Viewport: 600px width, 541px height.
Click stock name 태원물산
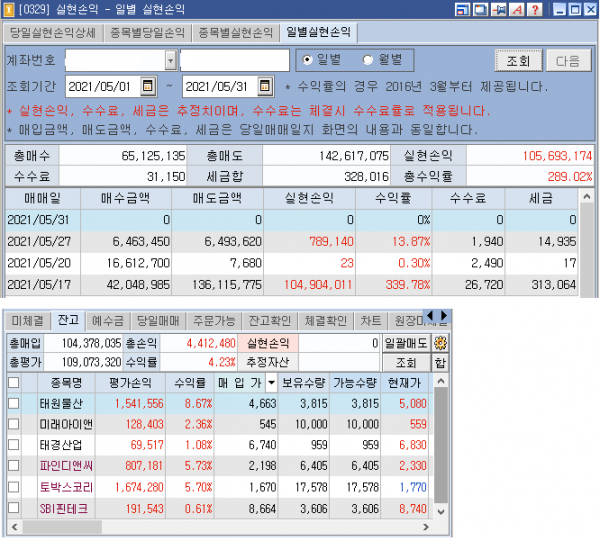point(61,403)
